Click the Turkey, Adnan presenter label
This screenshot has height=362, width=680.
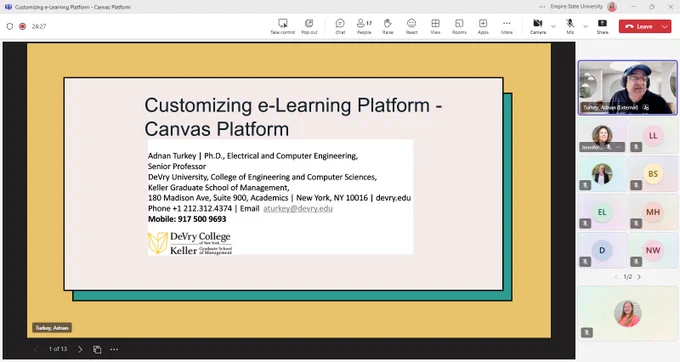(x=52, y=328)
